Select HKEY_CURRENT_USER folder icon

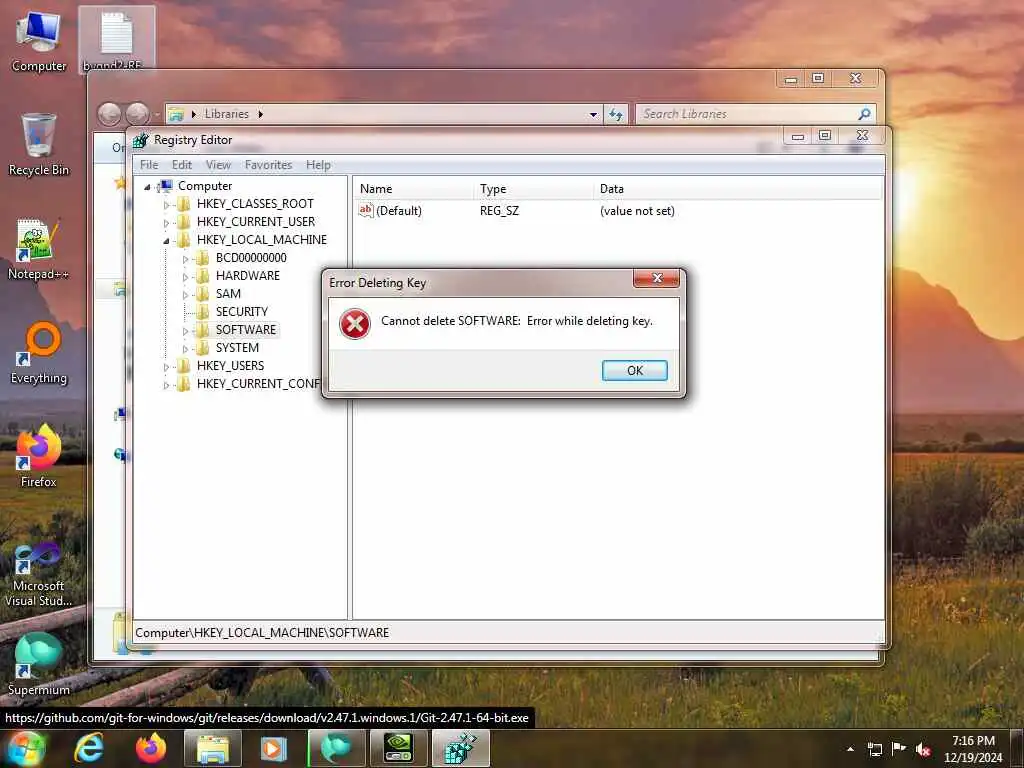point(184,222)
